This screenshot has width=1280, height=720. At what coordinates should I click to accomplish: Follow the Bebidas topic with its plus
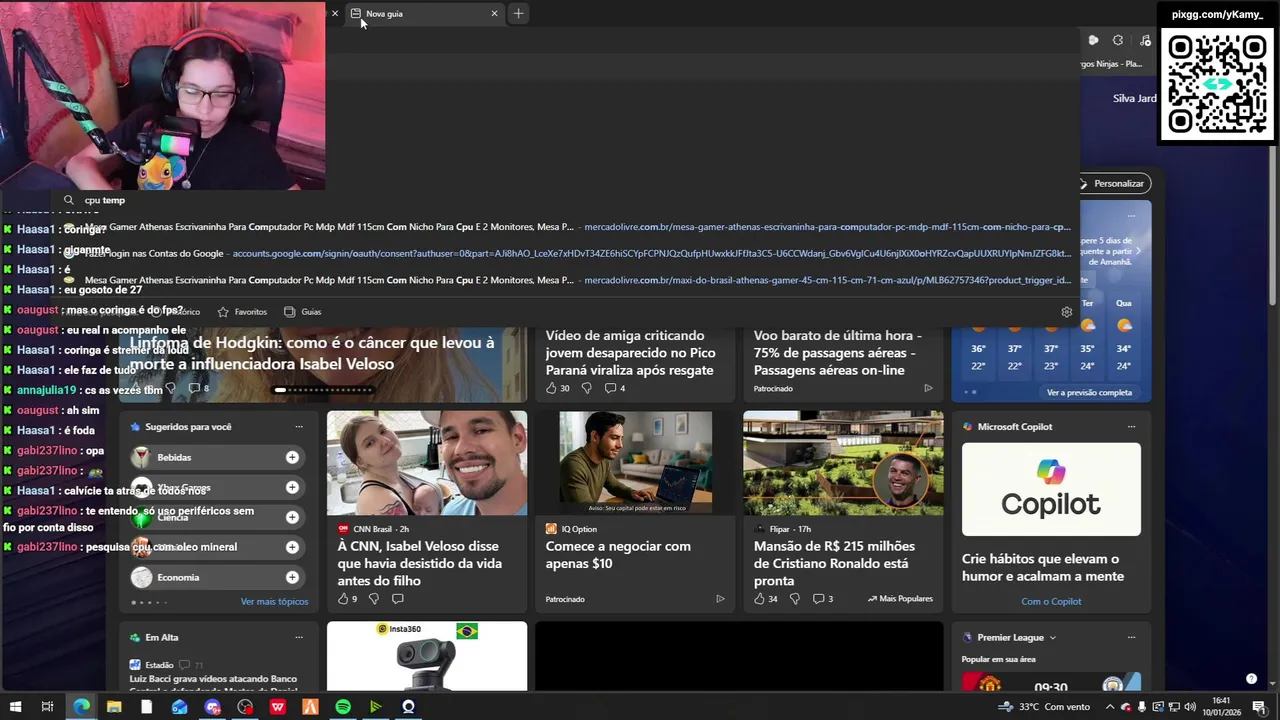click(292, 457)
